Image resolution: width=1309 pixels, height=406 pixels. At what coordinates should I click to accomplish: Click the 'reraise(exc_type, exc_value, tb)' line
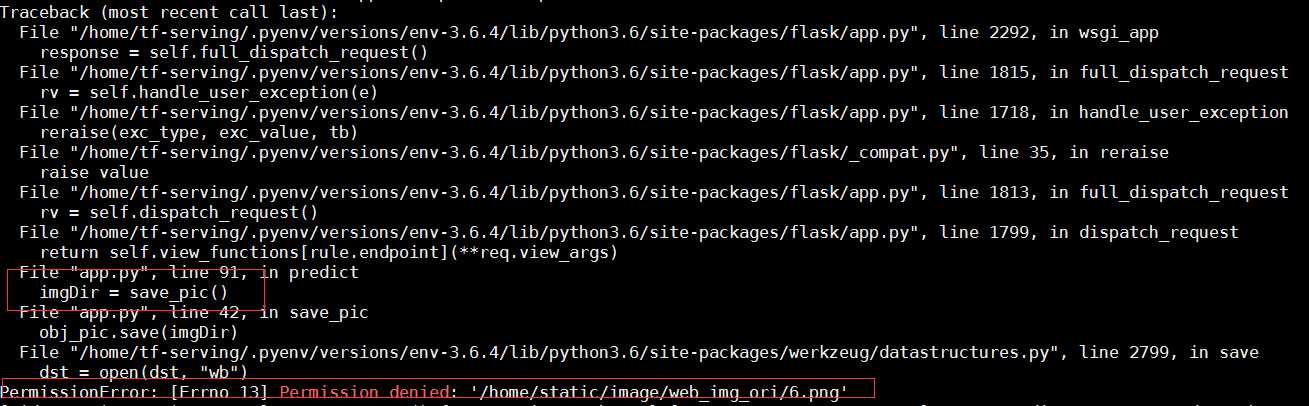(199, 132)
